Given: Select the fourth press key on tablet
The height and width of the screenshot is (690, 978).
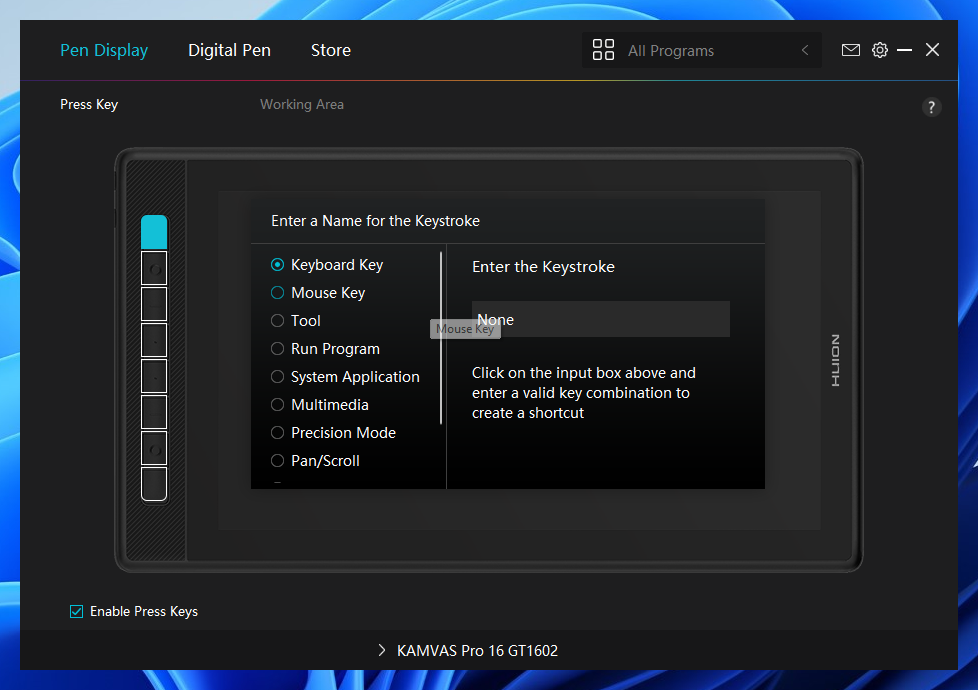Looking at the screenshot, I should 154,340.
